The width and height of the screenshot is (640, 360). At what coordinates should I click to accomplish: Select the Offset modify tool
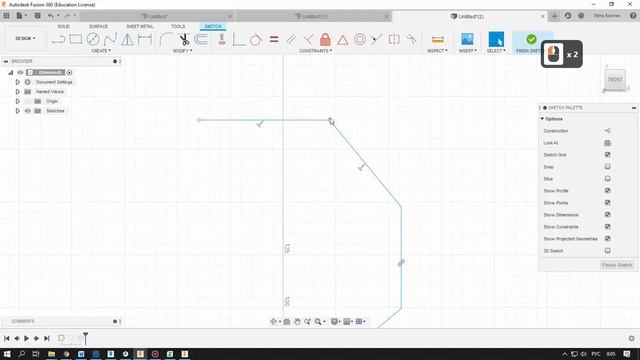201,40
